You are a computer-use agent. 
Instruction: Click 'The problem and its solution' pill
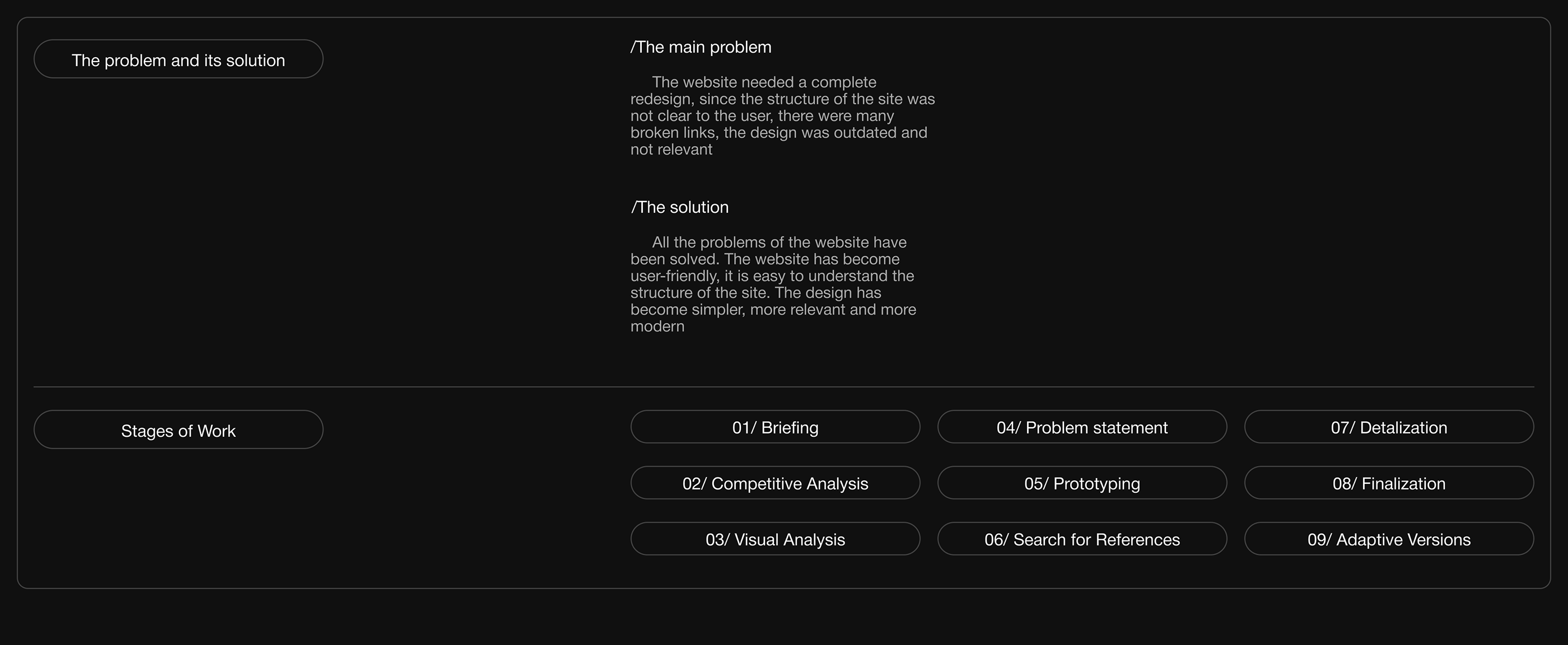178,59
